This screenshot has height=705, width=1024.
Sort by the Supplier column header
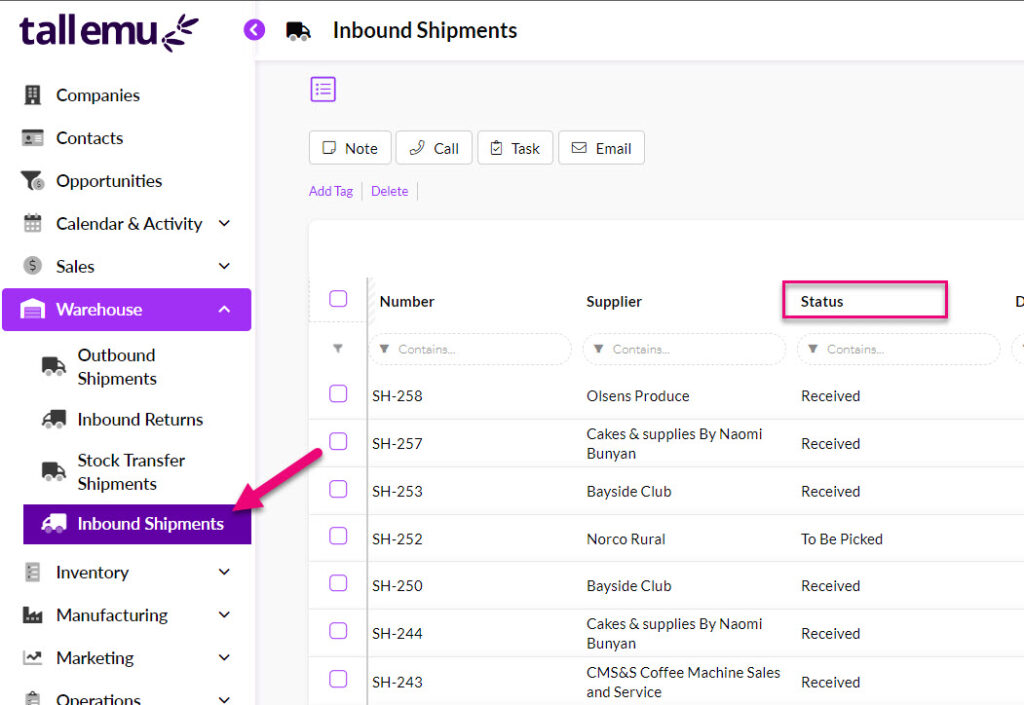pos(614,302)
